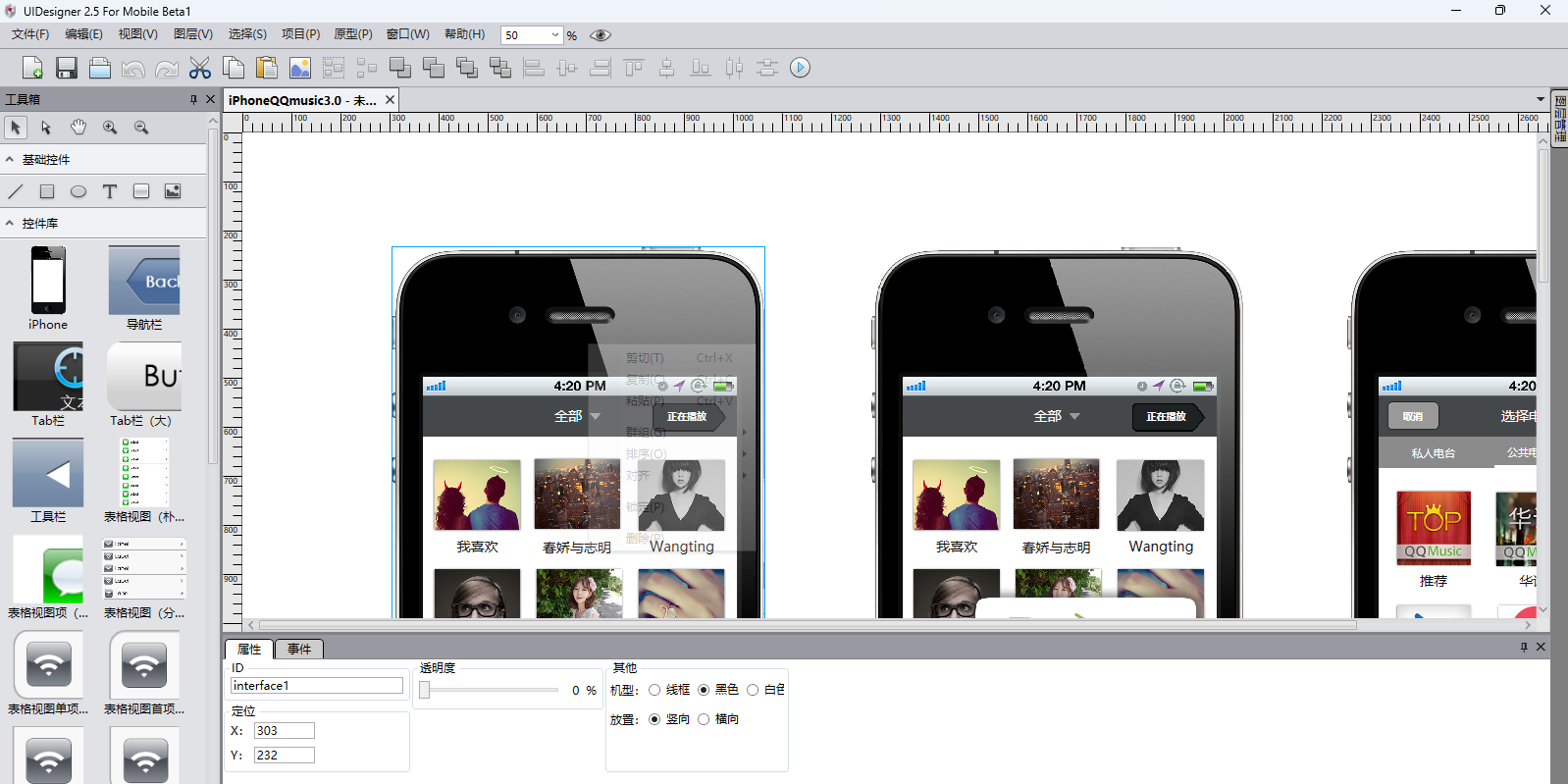
Task: Click the TOP QQMusic 推荐 thumbnail
Action: [1434, 528]
